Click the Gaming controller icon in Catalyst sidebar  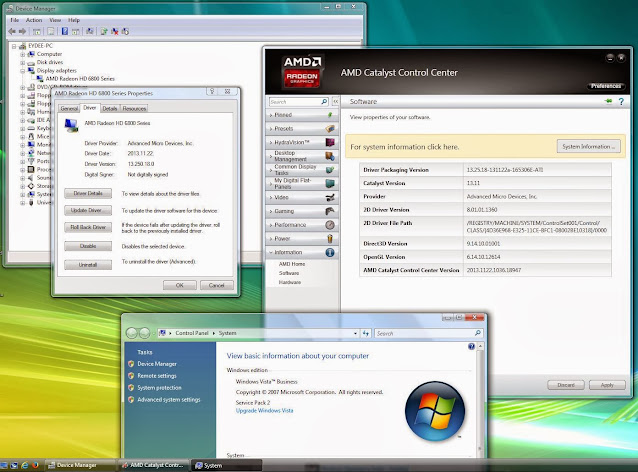click(x=330, y=211)
